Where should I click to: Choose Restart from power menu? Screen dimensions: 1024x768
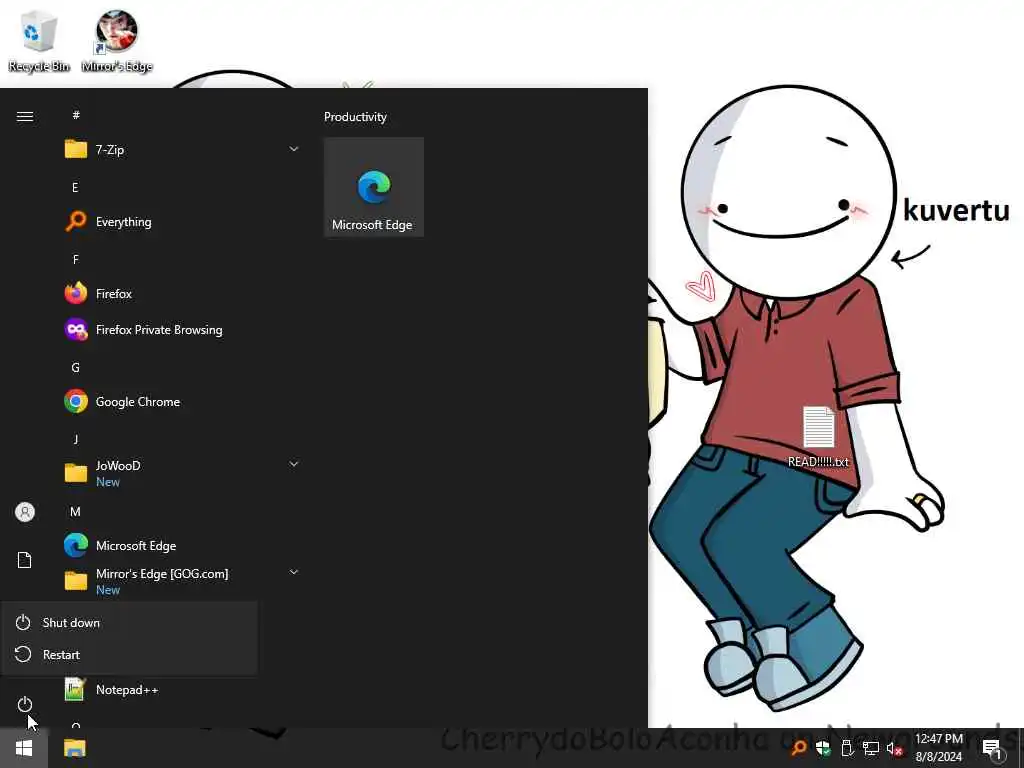tap(129, 654)
